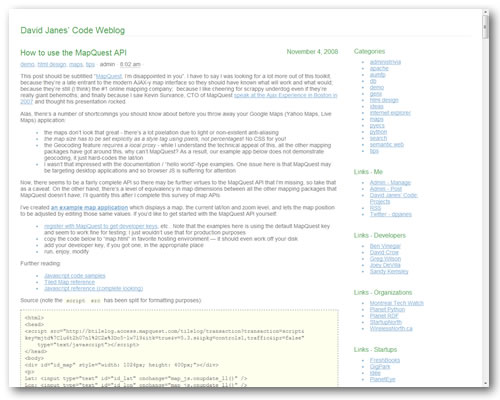This screenshot has height=400, width=500.
Task: Visit David Janes' Code Projects link
Action: point(393,198)
